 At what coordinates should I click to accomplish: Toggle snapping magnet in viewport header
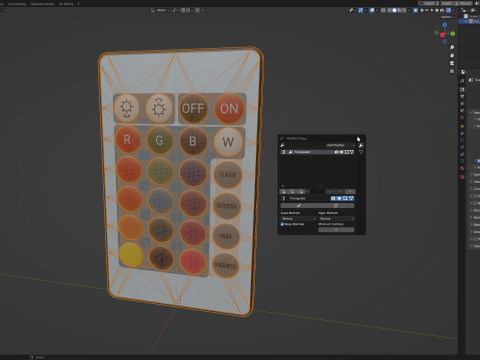183,10
